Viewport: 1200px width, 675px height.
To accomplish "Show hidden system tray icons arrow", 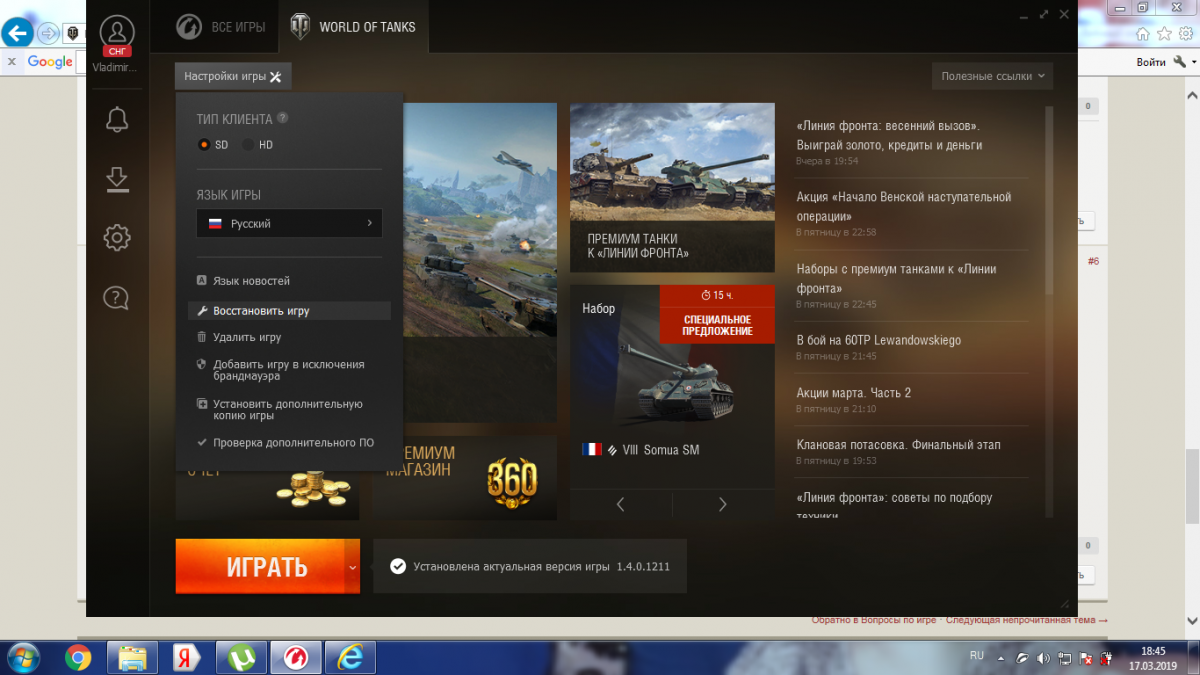I will (1001, 658).
